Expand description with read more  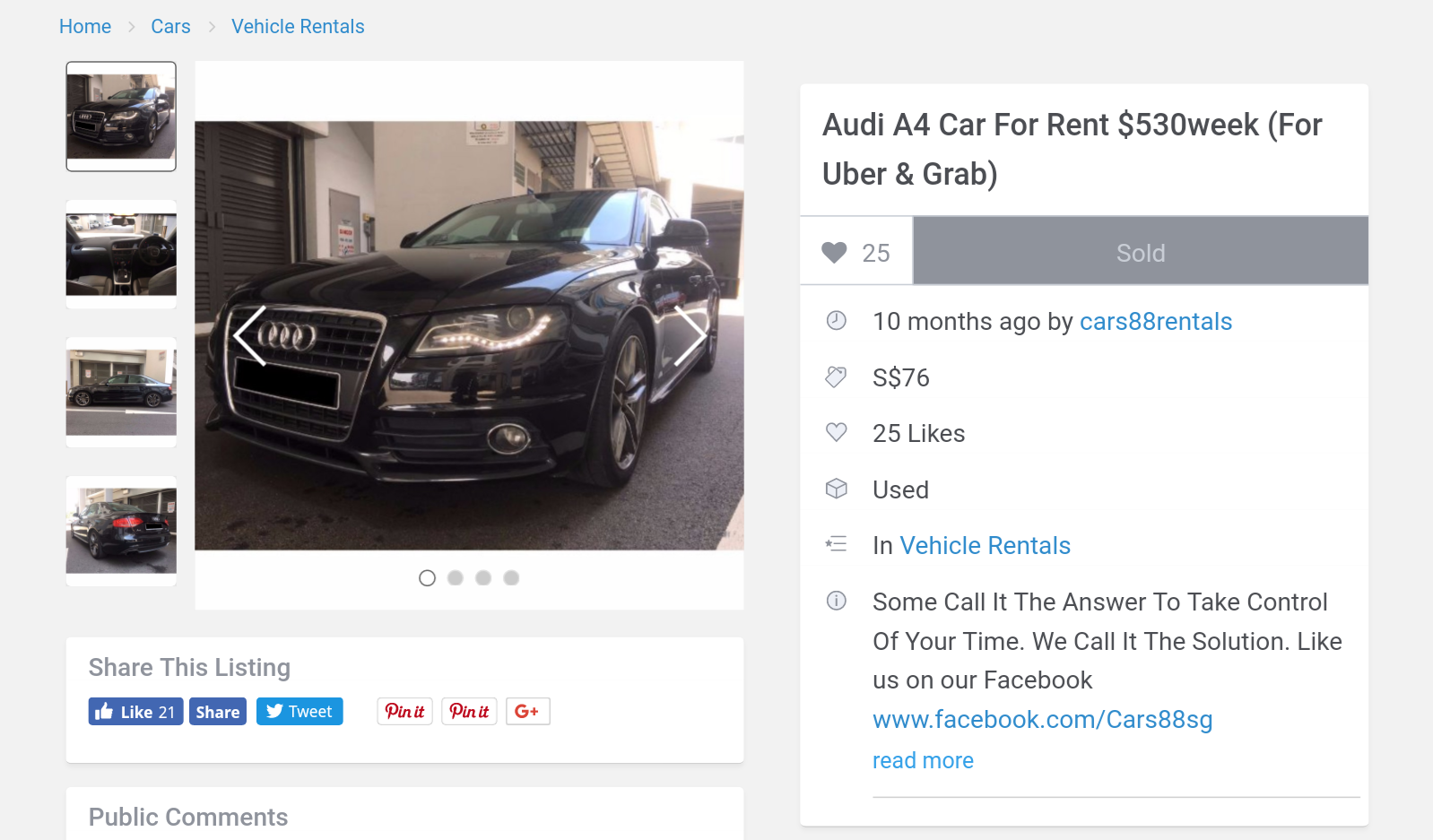[923, 760]
